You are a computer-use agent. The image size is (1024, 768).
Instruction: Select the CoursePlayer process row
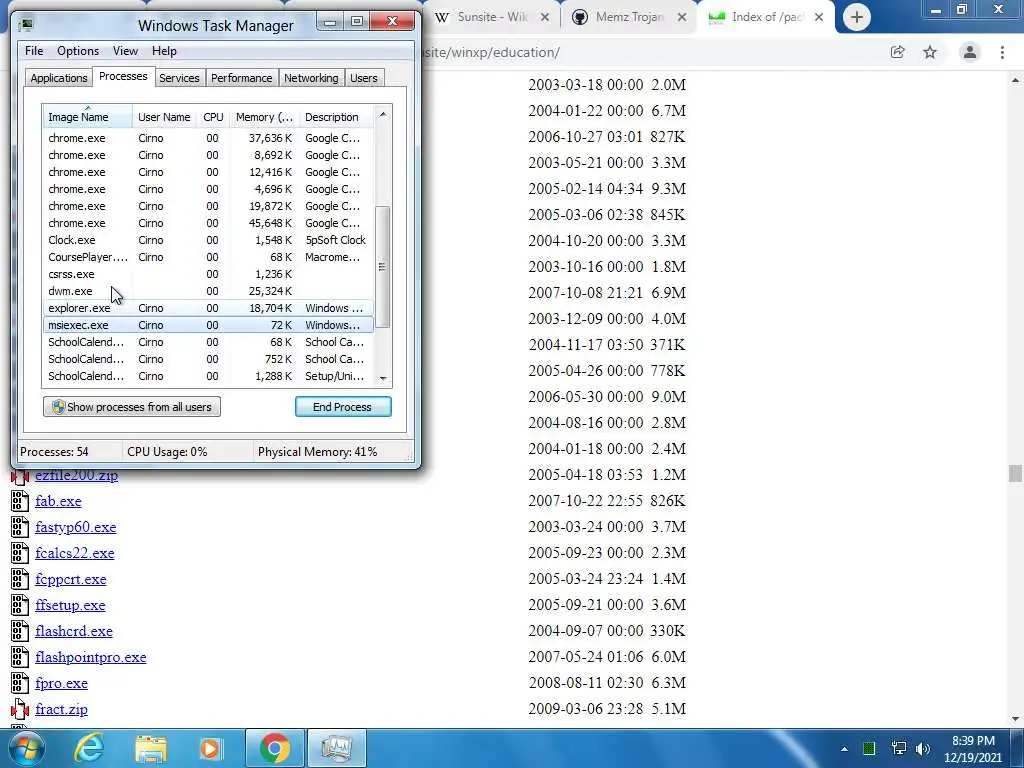click(x=208, y=257)
